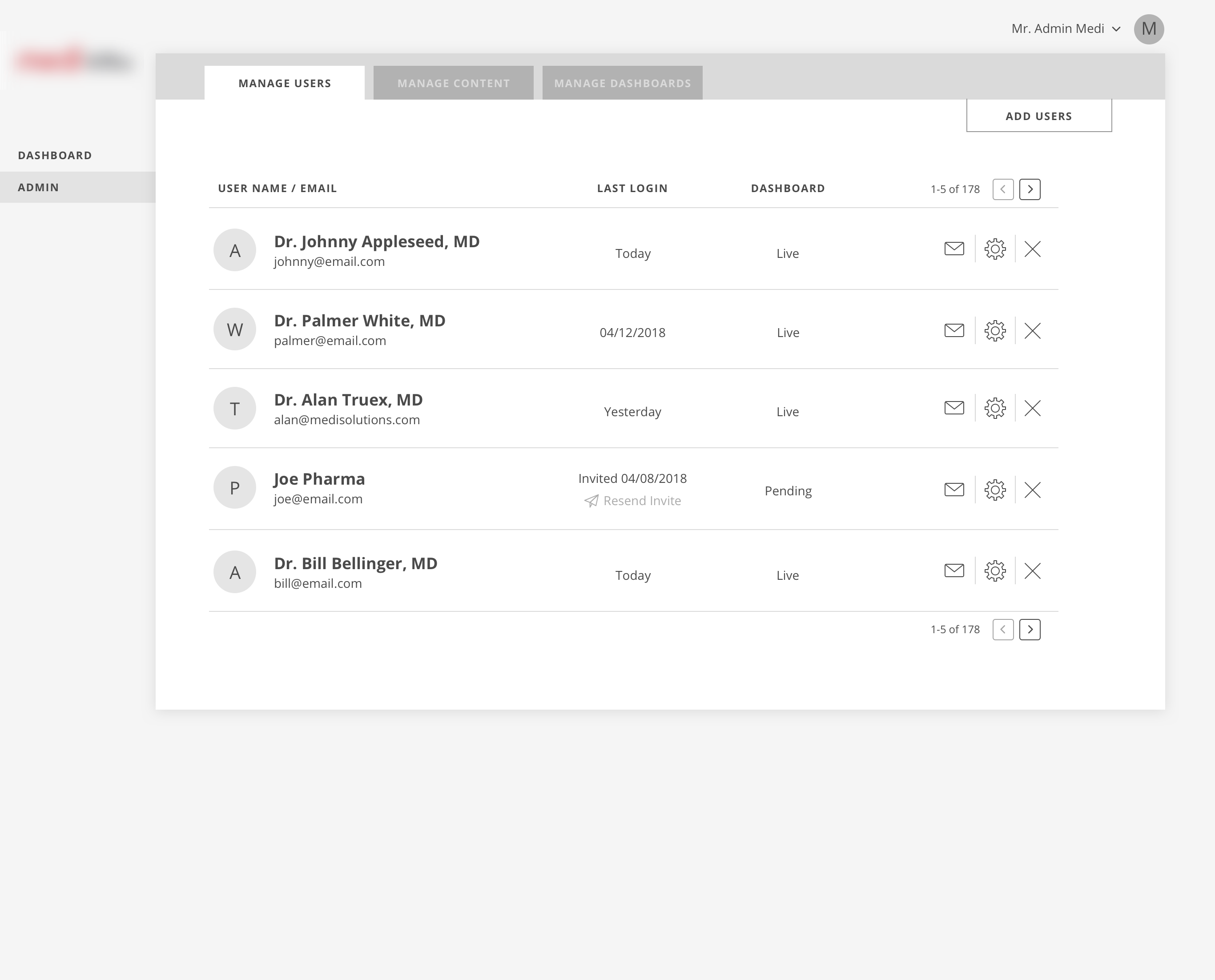This screenshot has width=1215, height=980.
Task: Open settings gear for Joe Pharma
Action: 995,490
